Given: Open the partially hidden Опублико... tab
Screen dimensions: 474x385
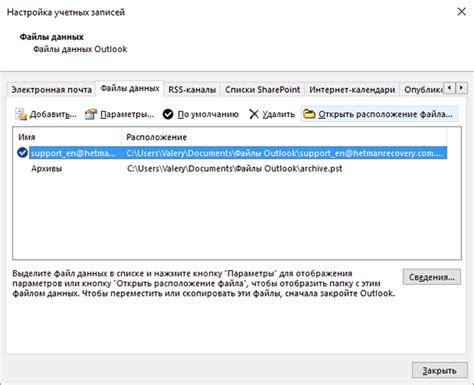Looking at the screenshot, I should click(x=422, y=90).
